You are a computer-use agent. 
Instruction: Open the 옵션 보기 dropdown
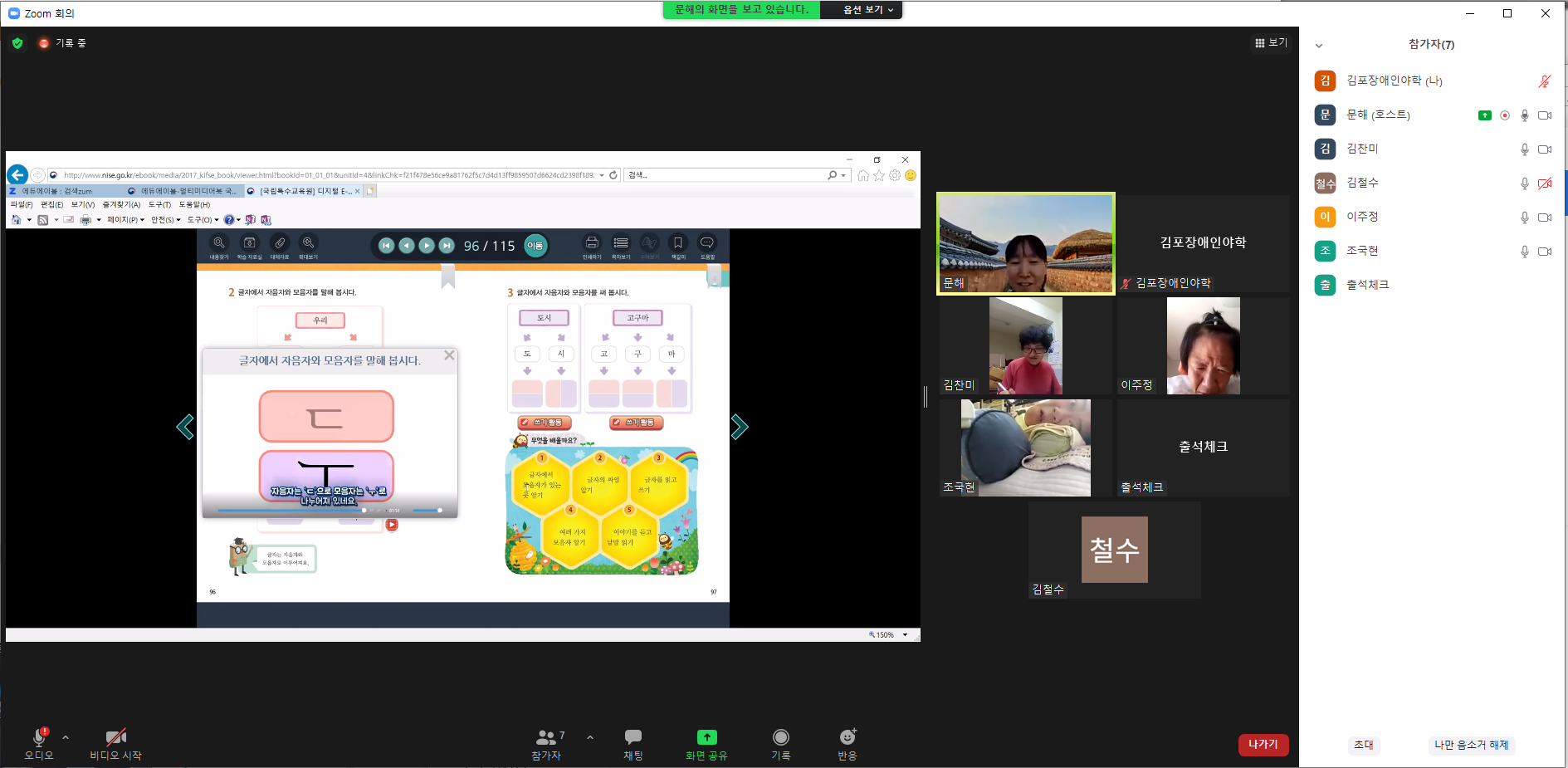[x=867, y=10]
